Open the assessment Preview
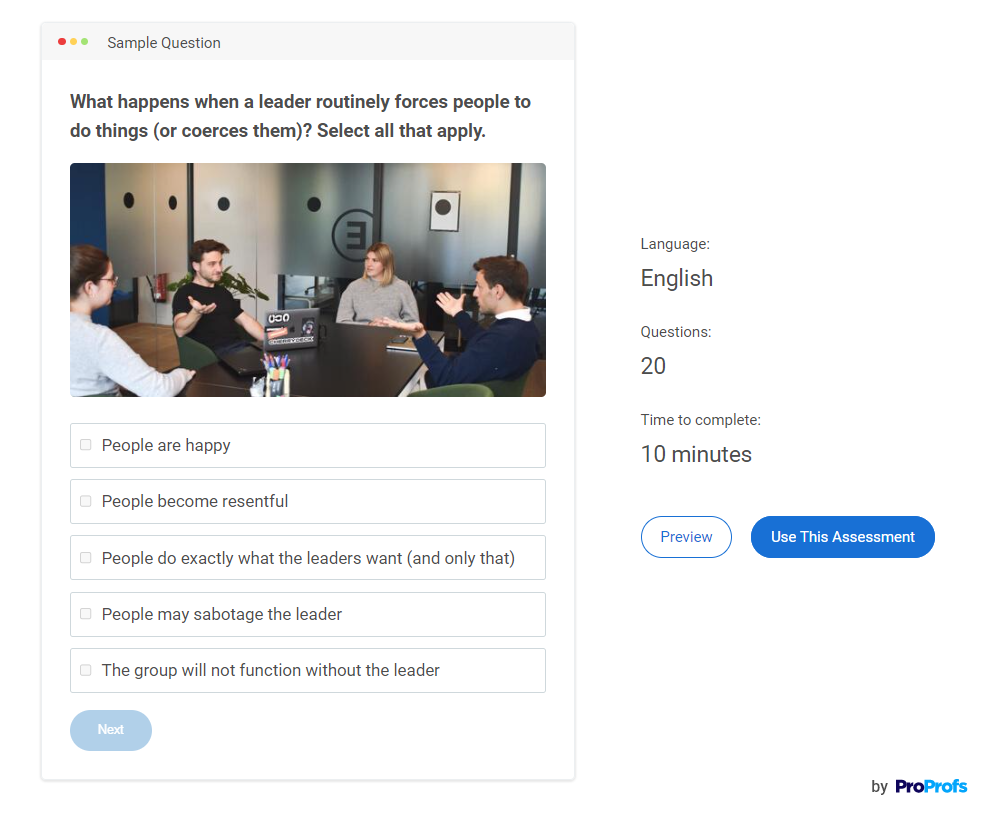The image size is (988, 816). point(686,537)
